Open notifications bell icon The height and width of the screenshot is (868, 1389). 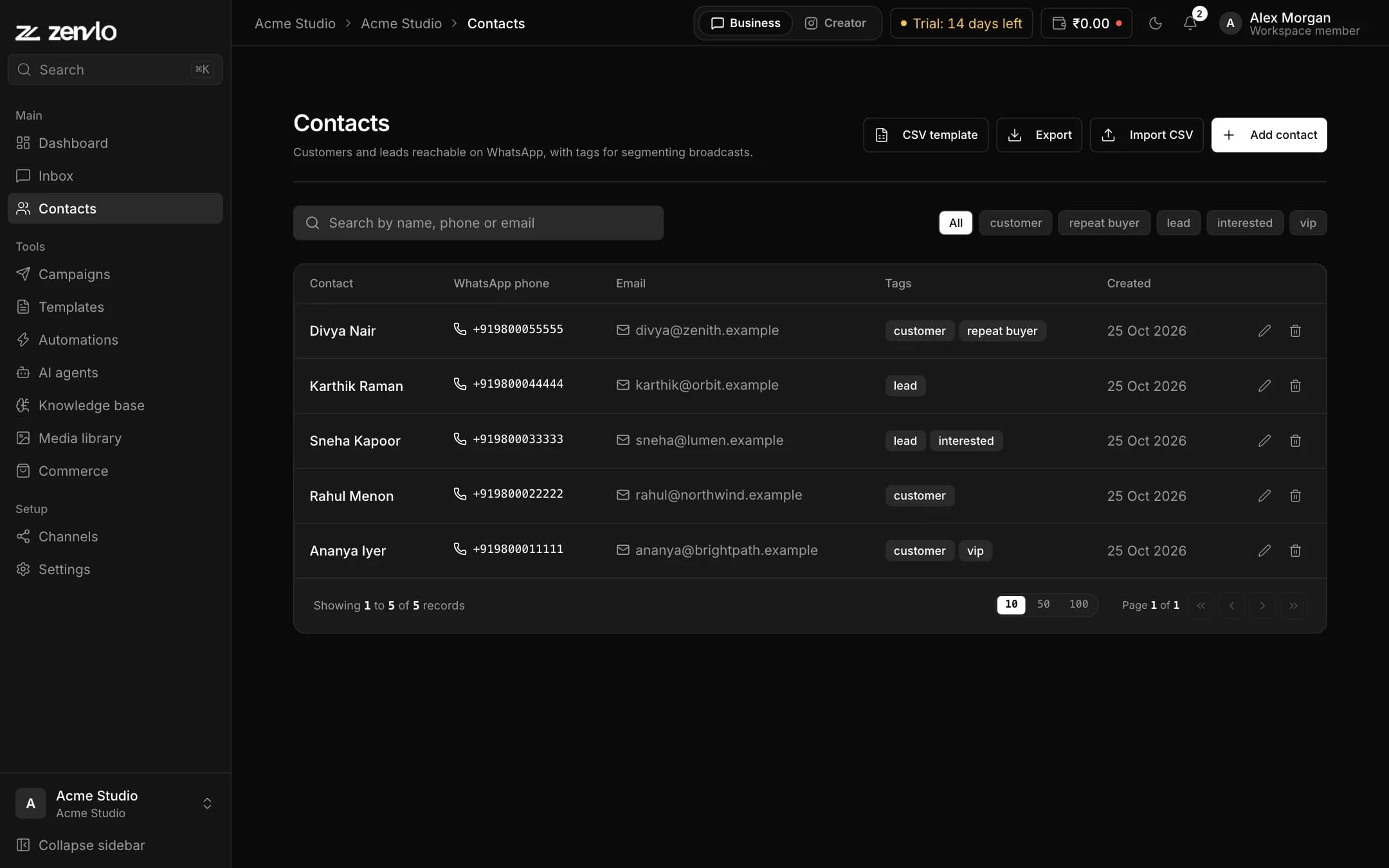tap(1190, 23)
